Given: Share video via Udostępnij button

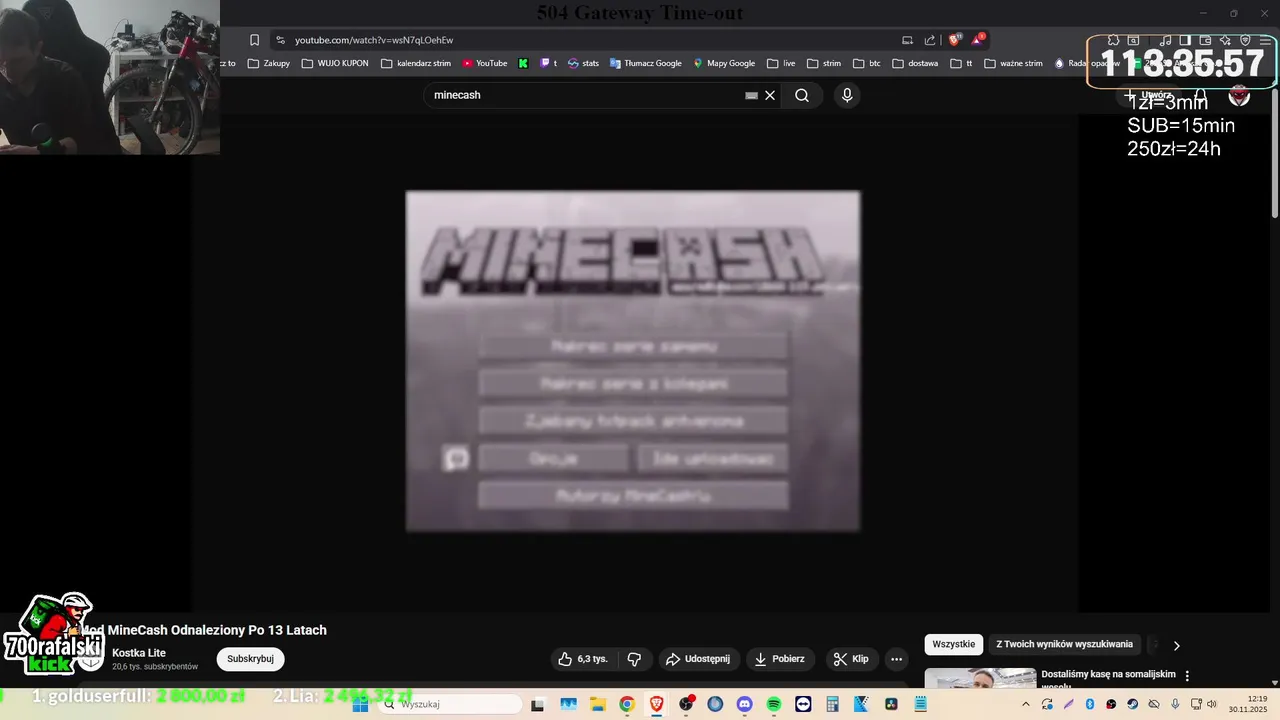Looking at the screenshot, I should coord(698,659).
